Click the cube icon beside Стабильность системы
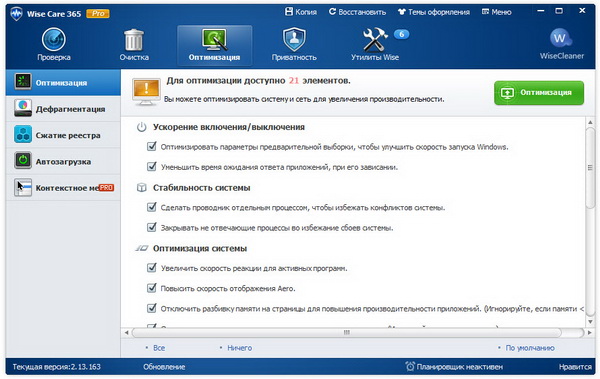 [x=142, y=188]
